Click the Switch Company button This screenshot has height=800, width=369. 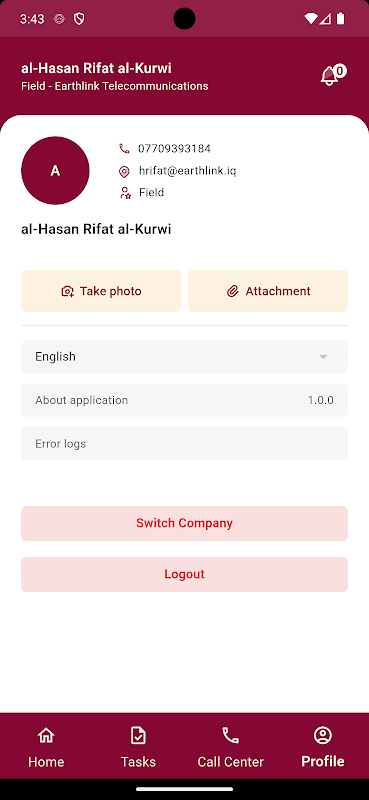pos(184,523)
